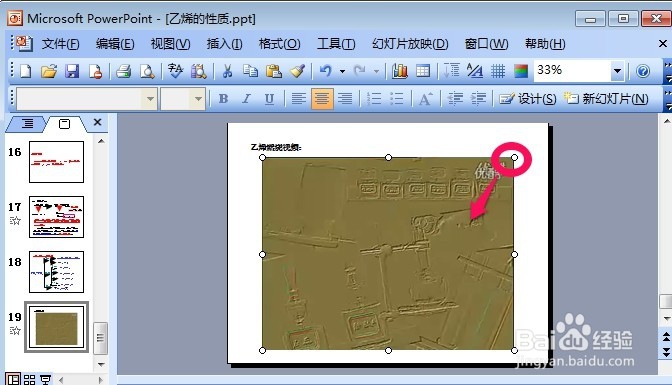Open the 帮助(H) menu

[545, 44]
